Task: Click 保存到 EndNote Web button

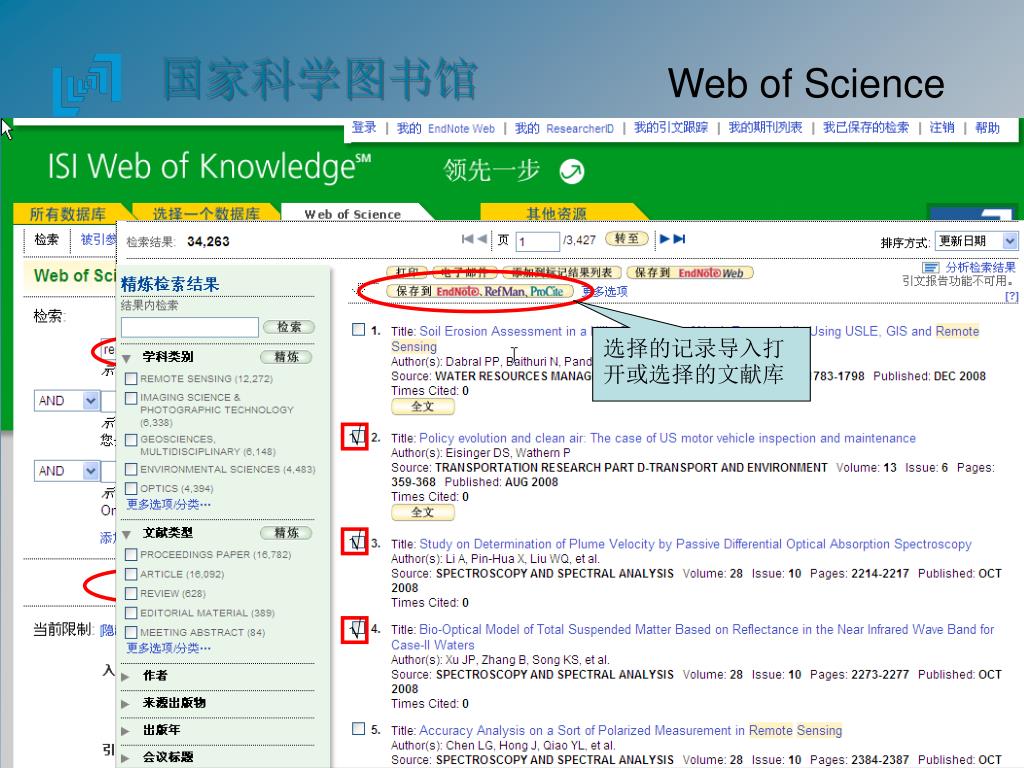Action: pyautogui.click(x=690, y=273)
